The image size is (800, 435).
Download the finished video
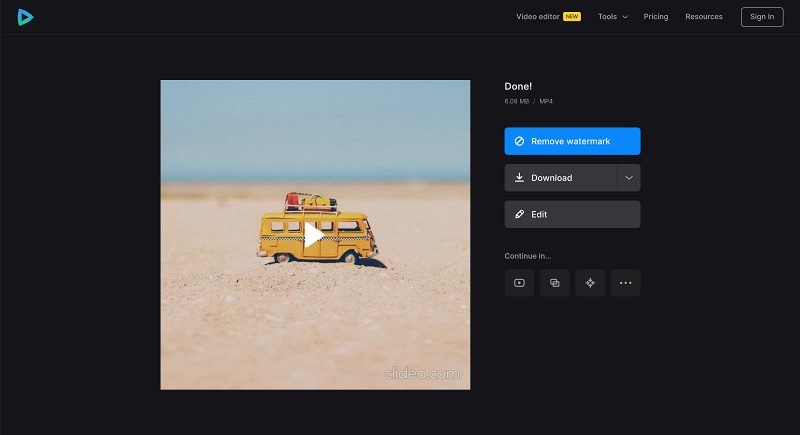561,177
